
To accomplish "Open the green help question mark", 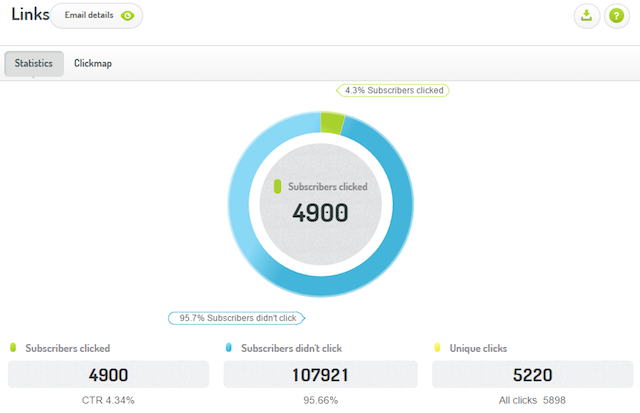I will pos(616,16).
